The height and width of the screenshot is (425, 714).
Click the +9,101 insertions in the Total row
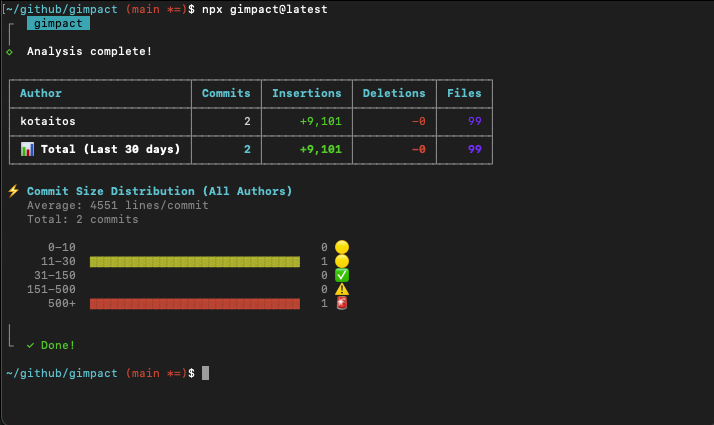[321, 149]
